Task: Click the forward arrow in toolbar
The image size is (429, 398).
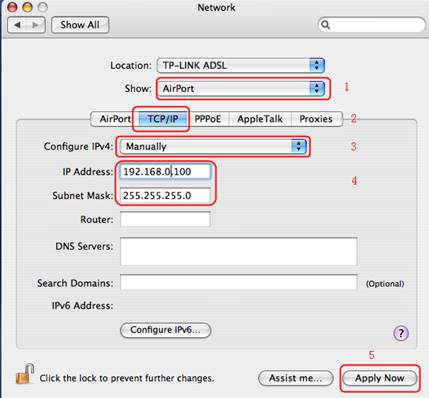Action: 35,25
